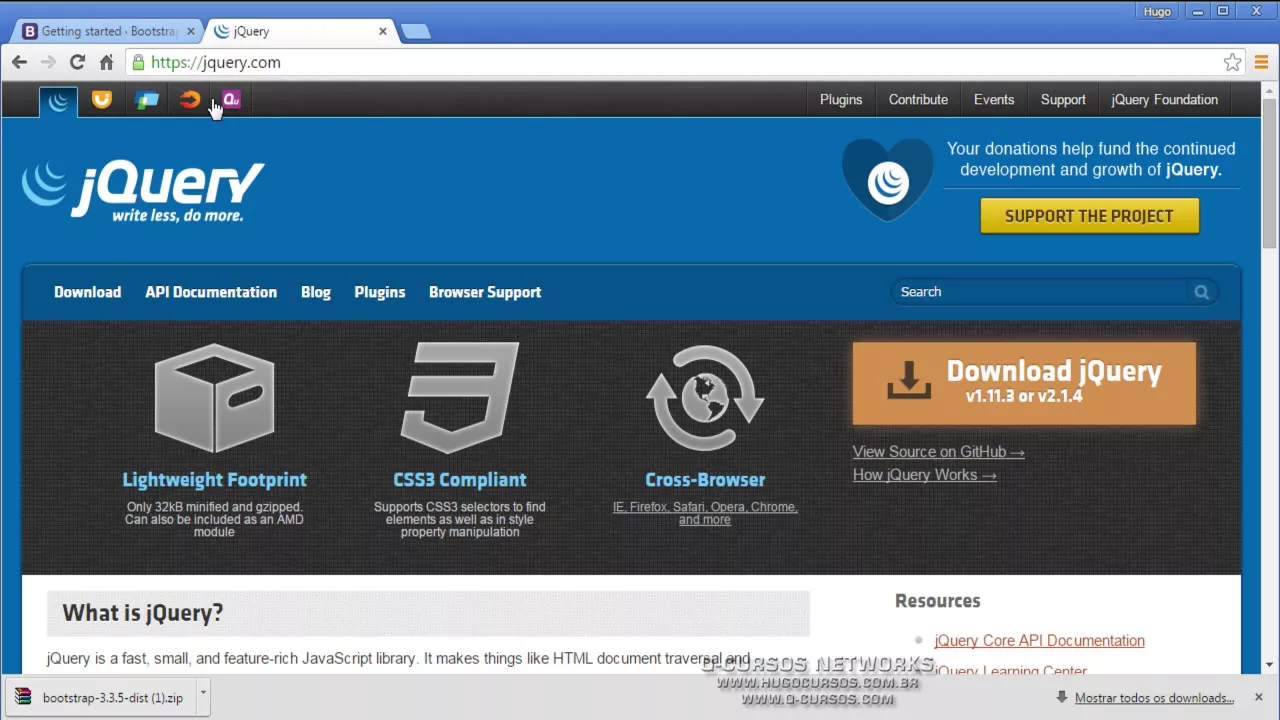Image resolution: width=1280 pixels, height=720 pixels.
Task: Open the browser list link IE, Firefox, Safari
Action: (705, 513)
